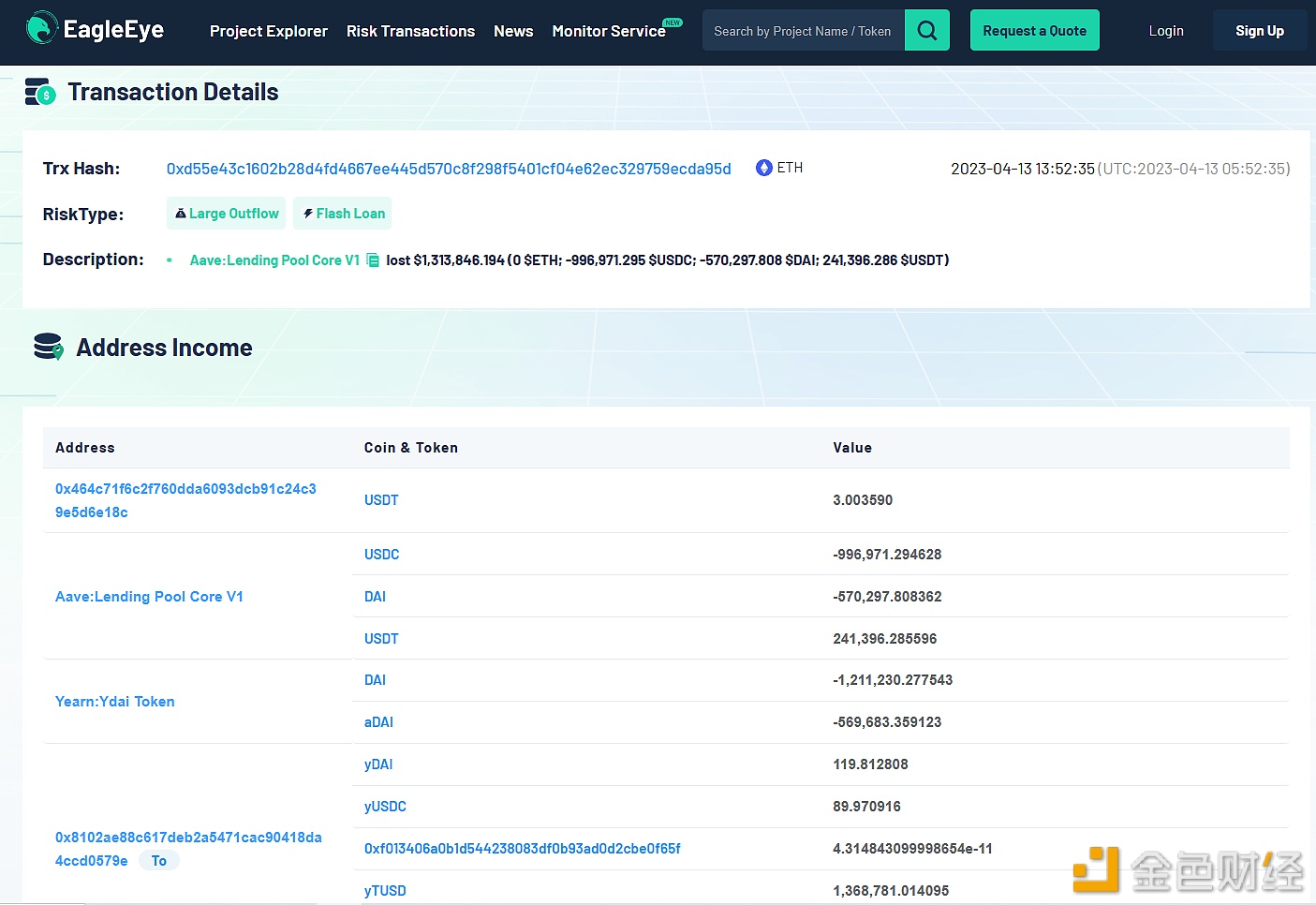Click the ETH chain label
The width and height of the screenshot is (1316, 905).
tap(790, 168)
